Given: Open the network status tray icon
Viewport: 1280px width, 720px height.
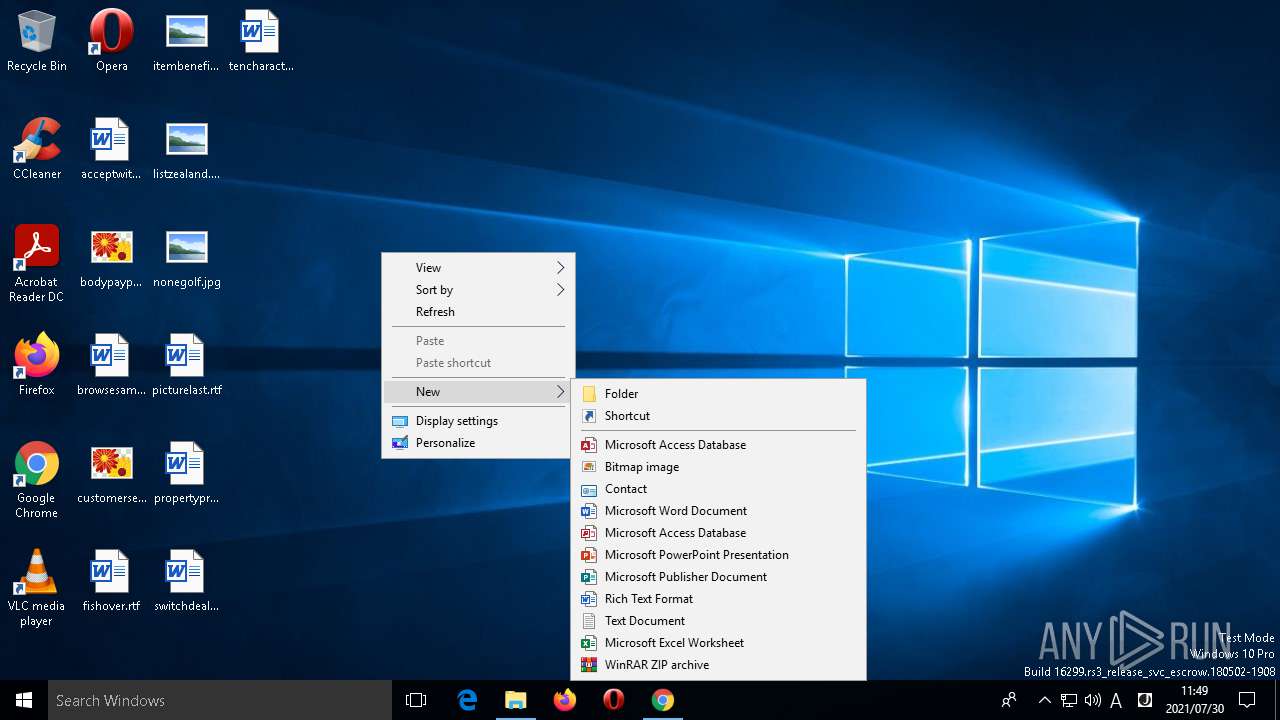Looking at the screenshot, I should click(x=1069, y=700).
